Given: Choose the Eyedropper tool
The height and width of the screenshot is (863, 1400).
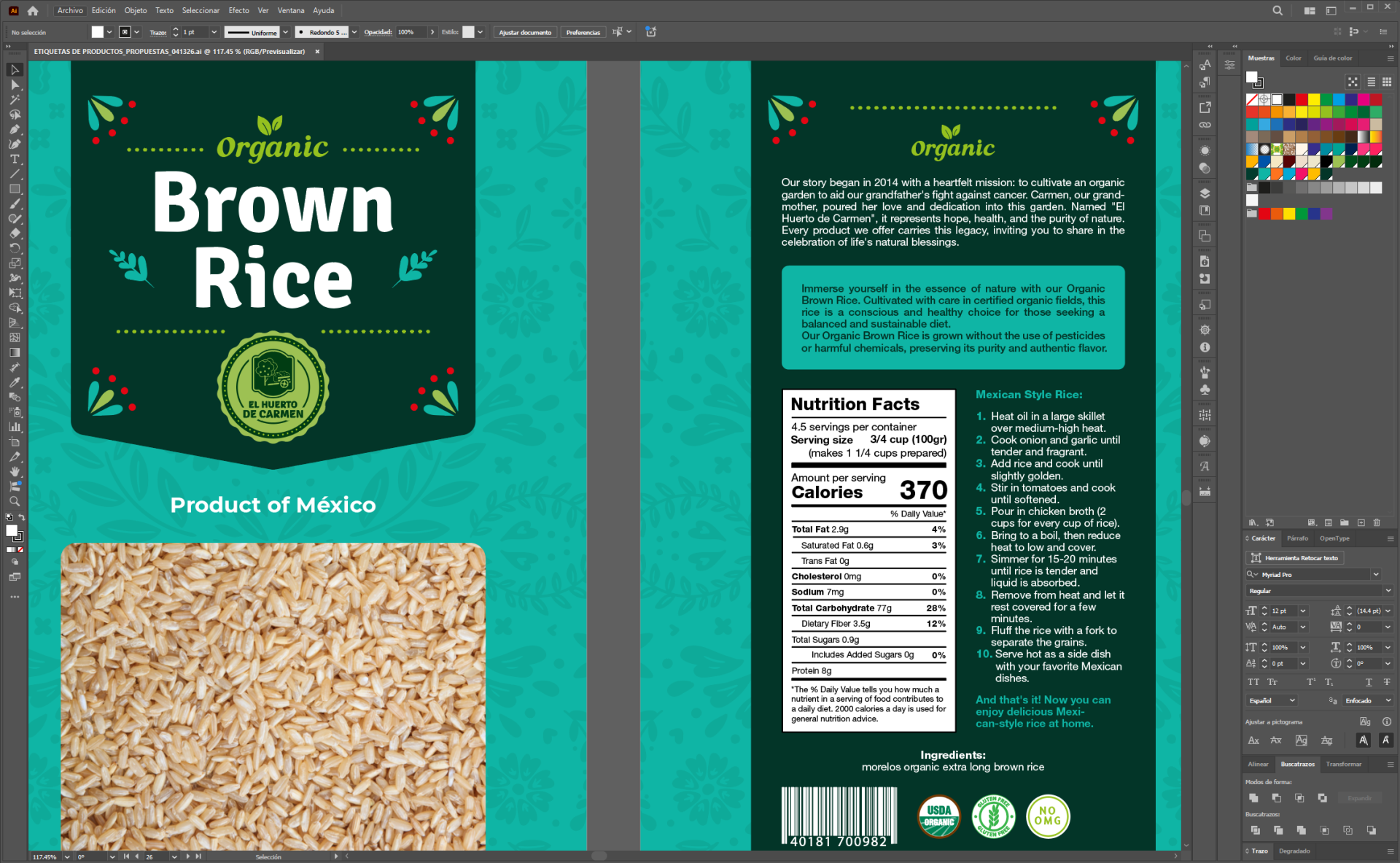Looking at the screenshot, I should [x=15, y=382].
